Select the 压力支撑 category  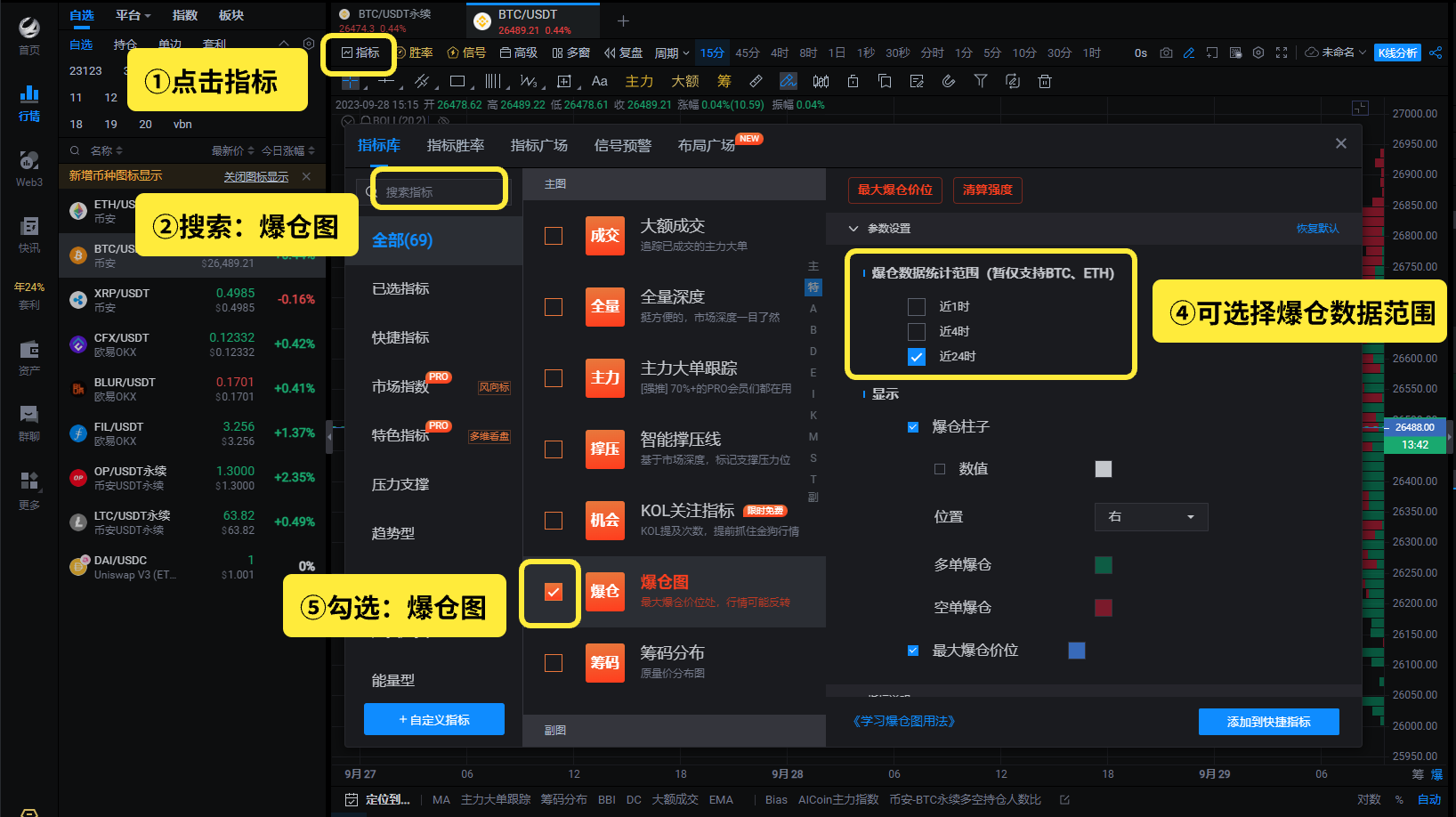click(400, 485)
